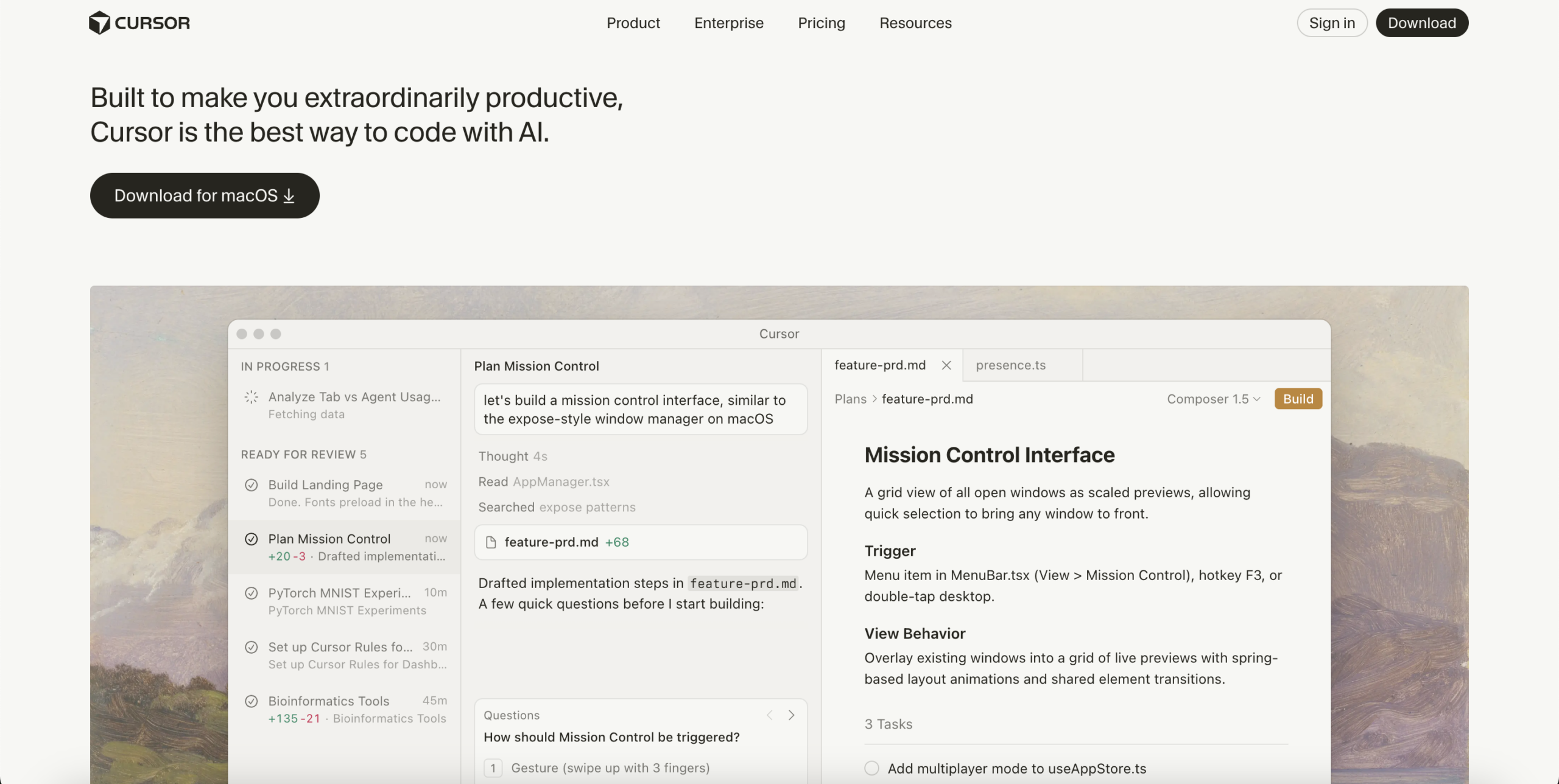1559x784 pixels.
Task: Go to the next question arrow
Action: (791, 715)
